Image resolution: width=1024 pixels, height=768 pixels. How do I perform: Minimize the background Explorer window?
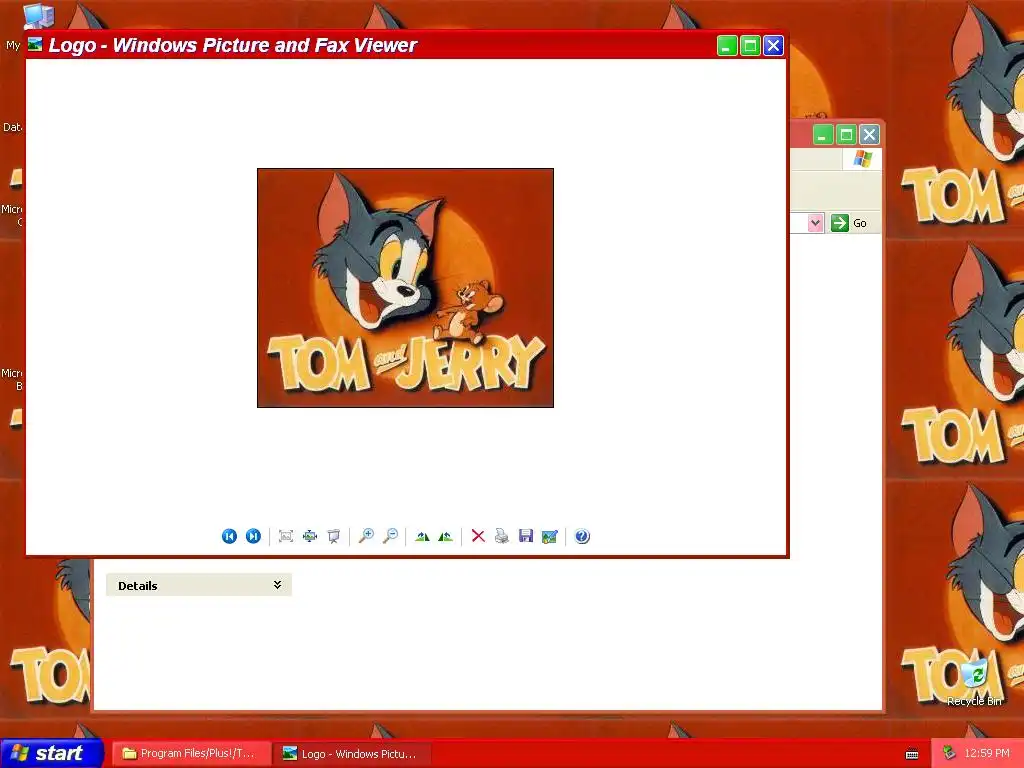(822, 135)
